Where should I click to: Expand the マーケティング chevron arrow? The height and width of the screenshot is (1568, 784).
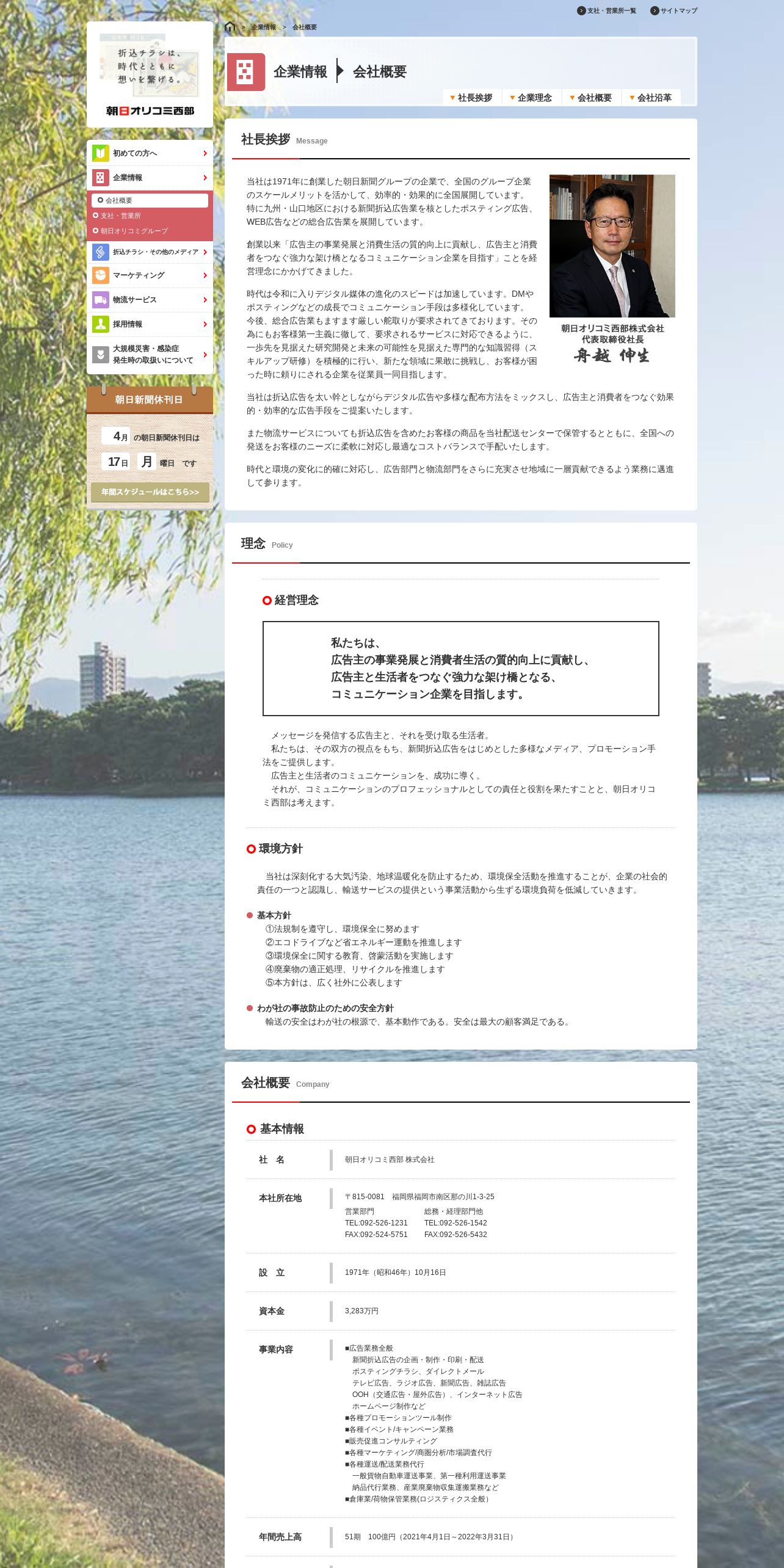[205, 275]
